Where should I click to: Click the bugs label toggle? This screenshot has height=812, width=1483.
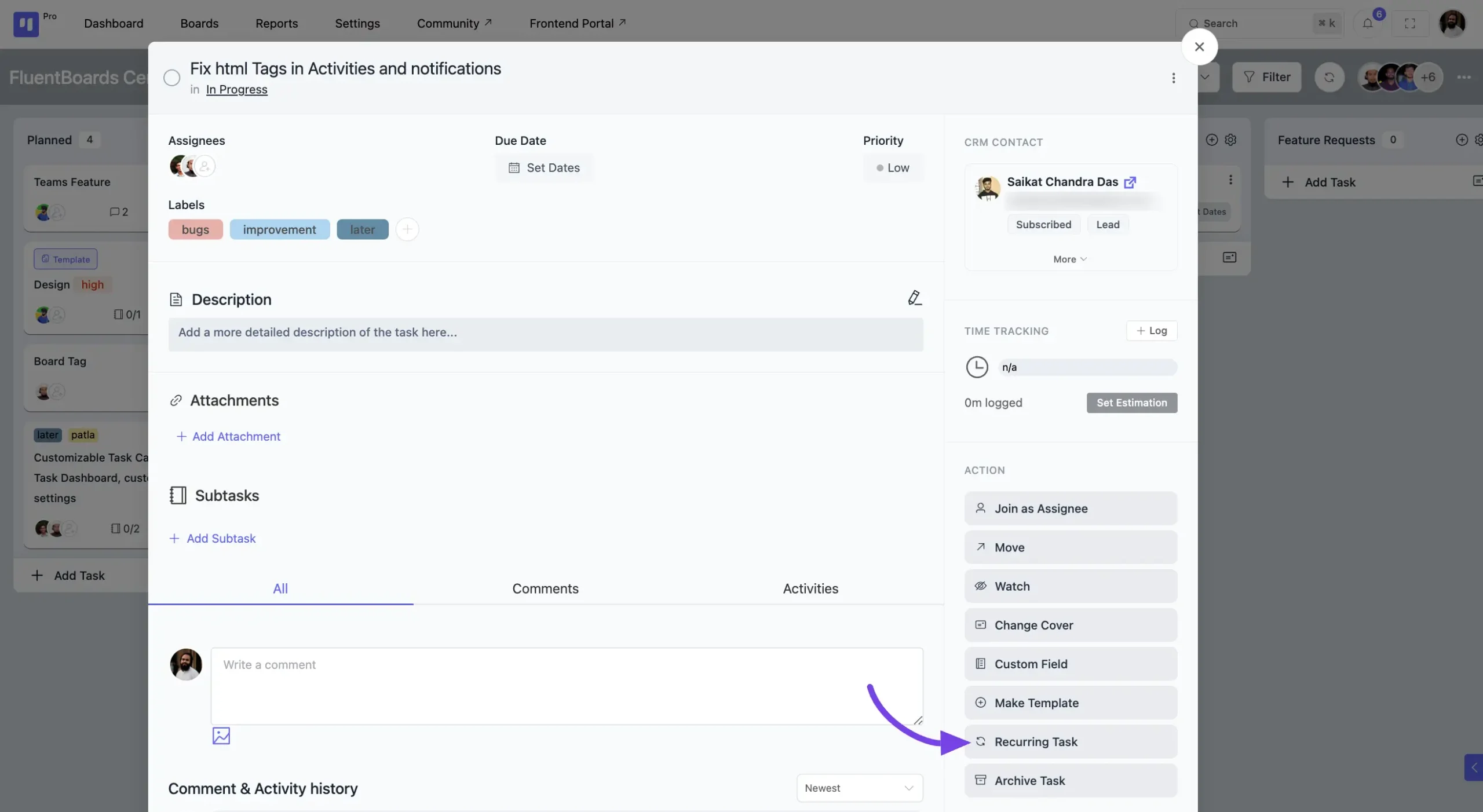pyautogui.click(x=195, y=229)
